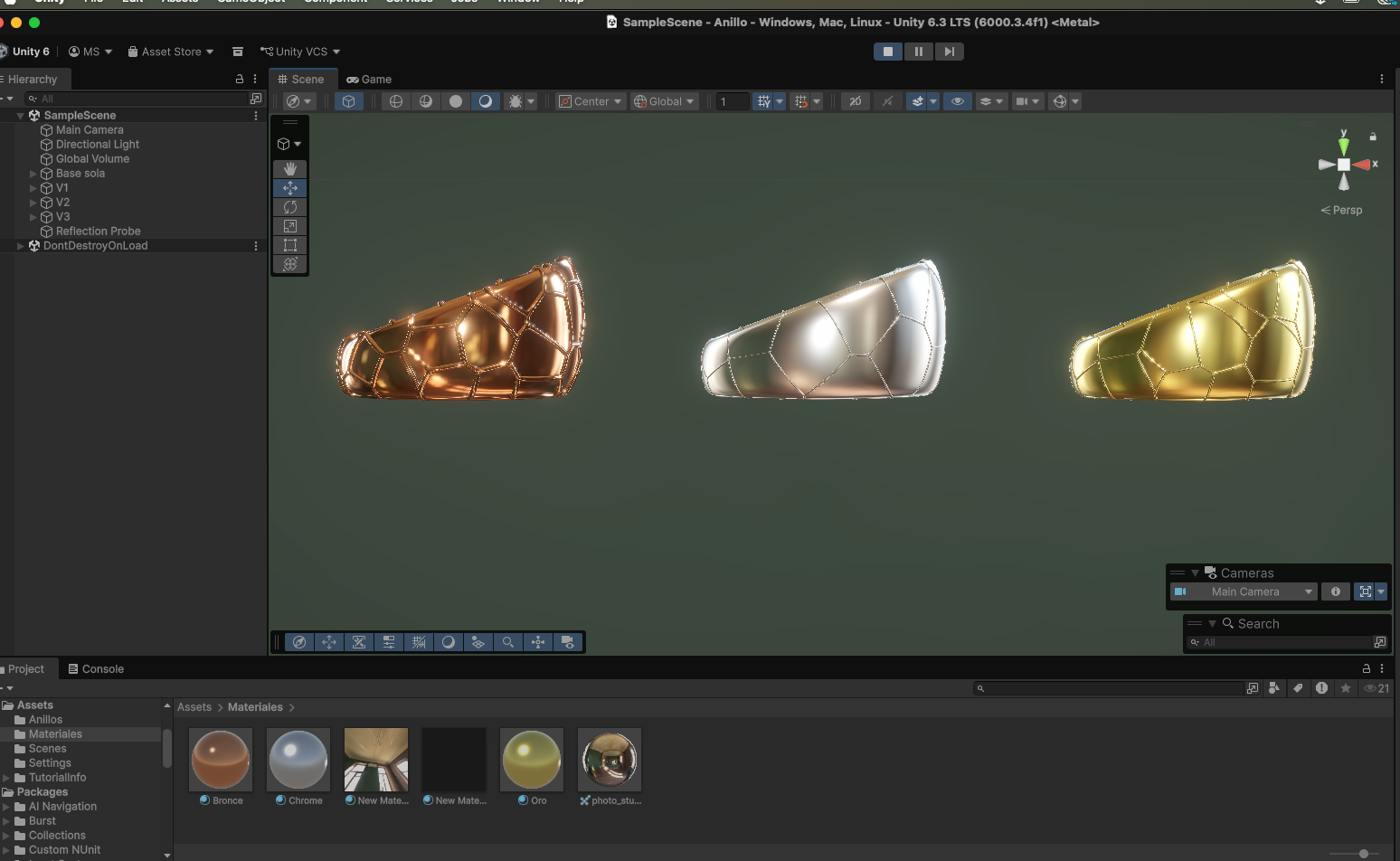
Task: Select the photo_stu... HDR asset
Action: pyautogui.click(x=610, y=760)
